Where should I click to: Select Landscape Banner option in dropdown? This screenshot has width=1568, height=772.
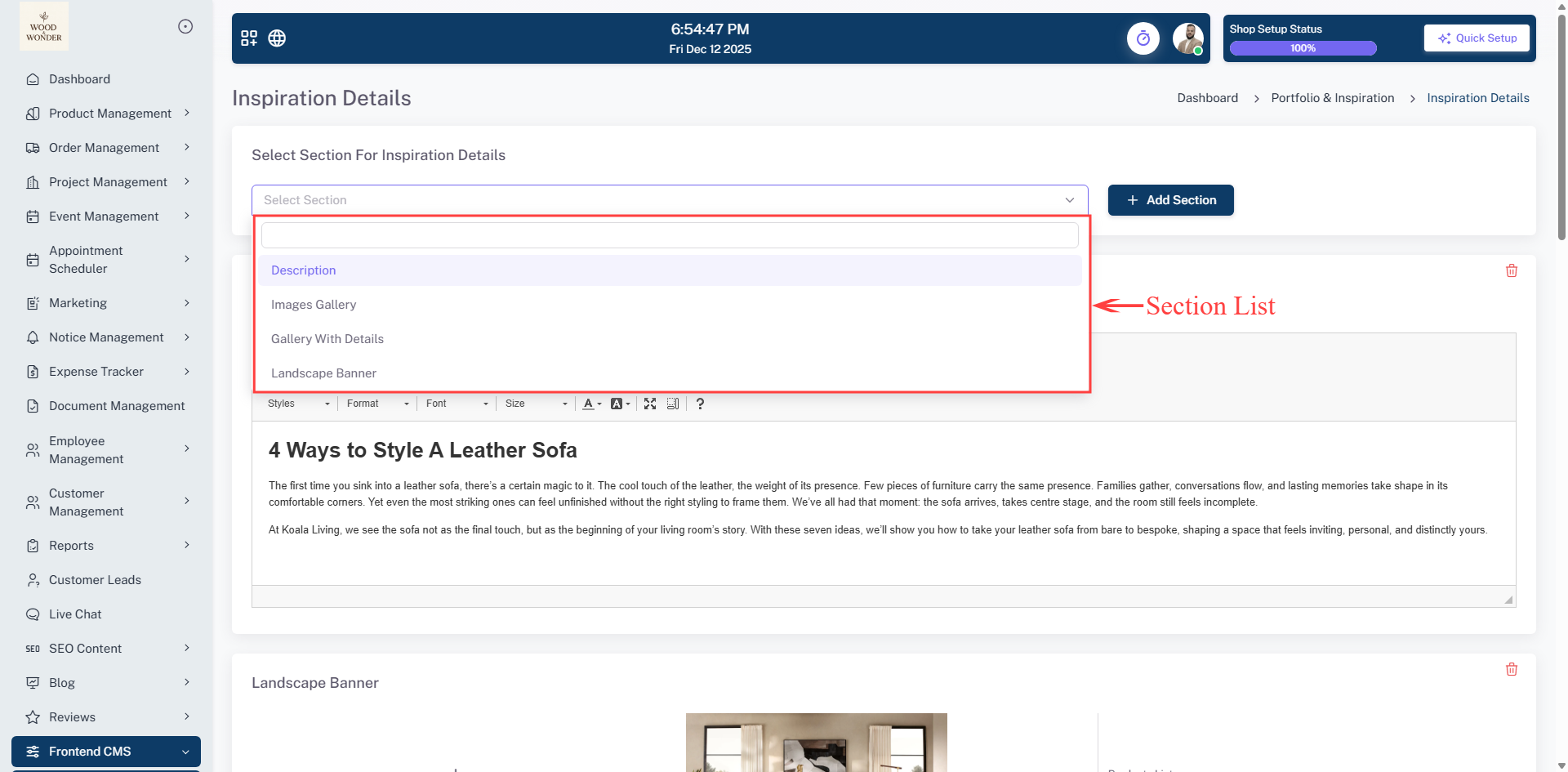click(x=323, y=373)
